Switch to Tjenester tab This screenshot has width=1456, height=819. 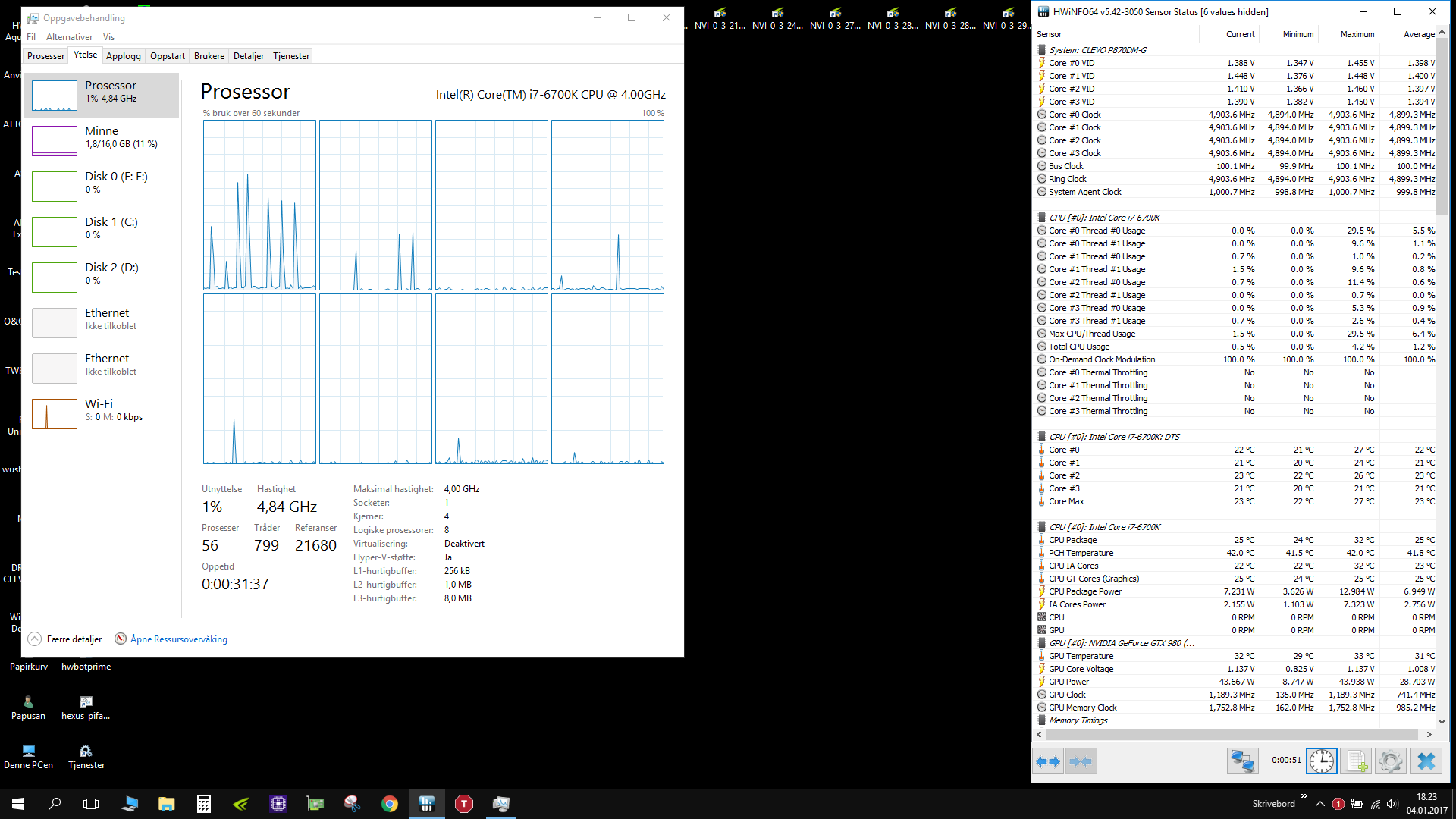(x=291, y=56)
